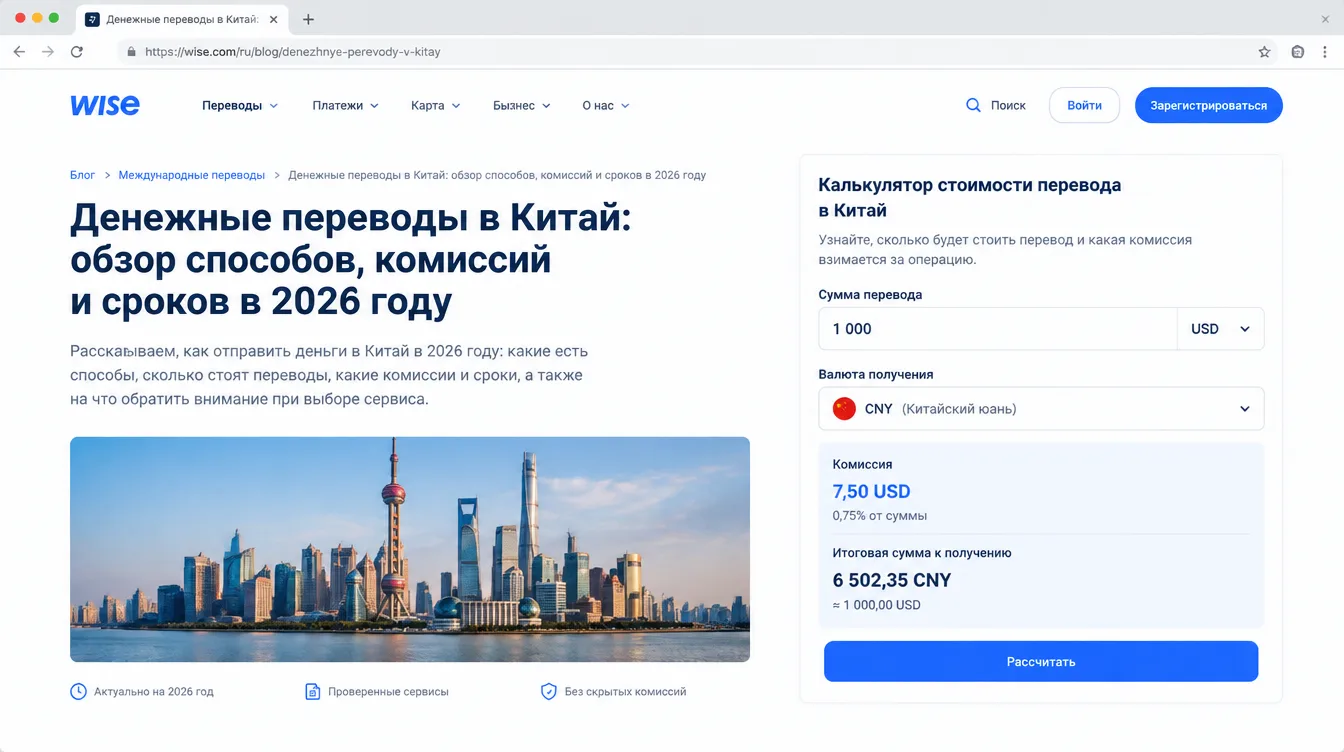Click the document icon near 'Проверенные сервисы'
This screenshot has width=1344, height=752.
tap(313, 691)
